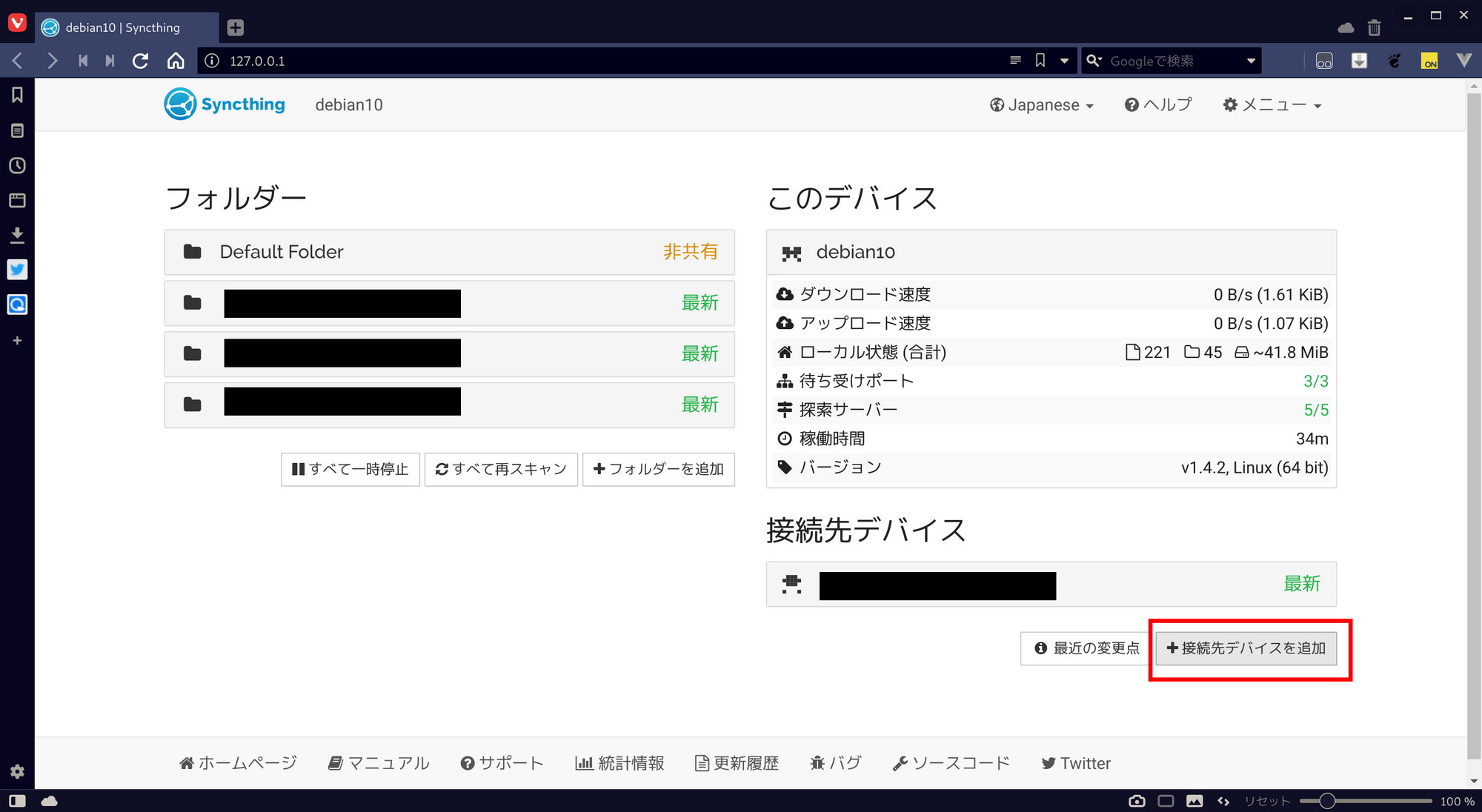Toggle images icon in status bar
The image size is (1482, 812).
pos(1194,801)
